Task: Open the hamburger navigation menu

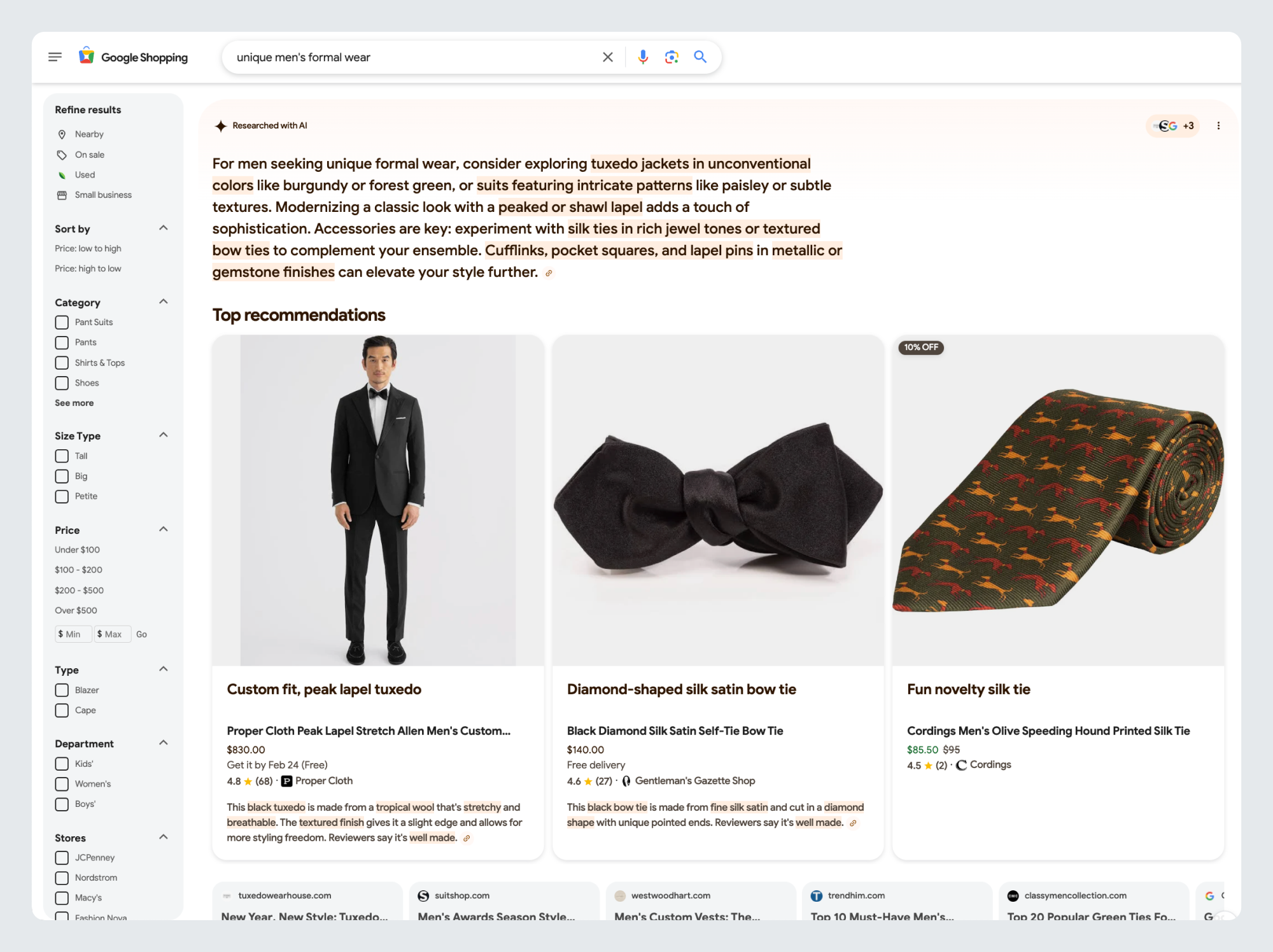Action: point(55,57)
